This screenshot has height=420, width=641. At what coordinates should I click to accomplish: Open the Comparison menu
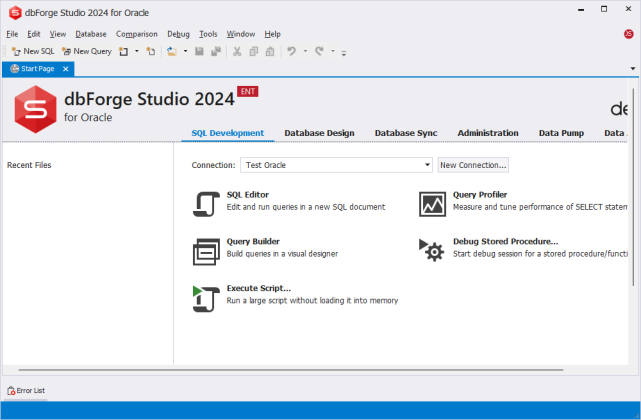[x=136, y=34]
